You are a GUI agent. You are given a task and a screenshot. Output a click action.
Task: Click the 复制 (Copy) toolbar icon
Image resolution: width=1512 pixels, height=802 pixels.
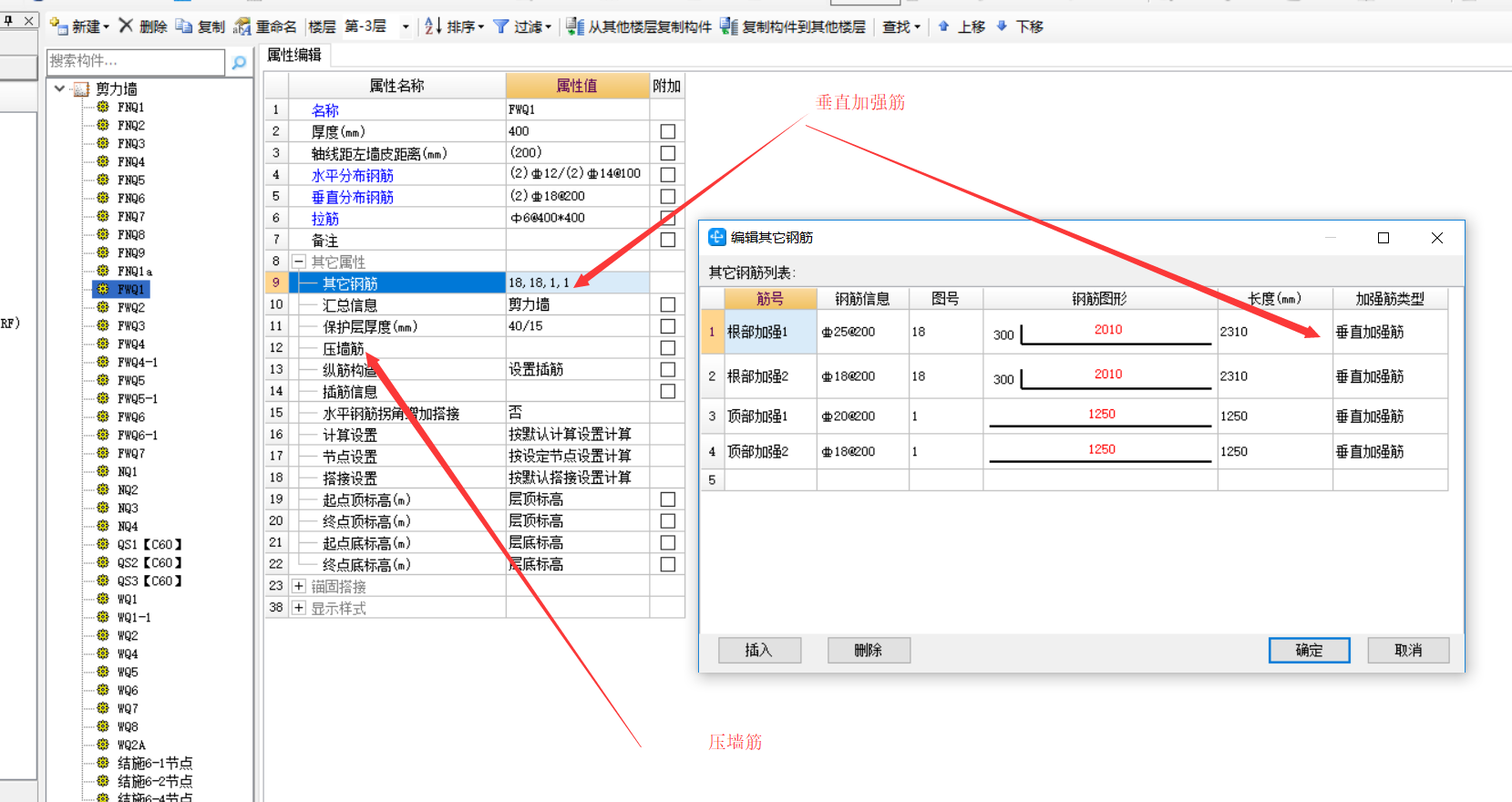pos(184,26)
